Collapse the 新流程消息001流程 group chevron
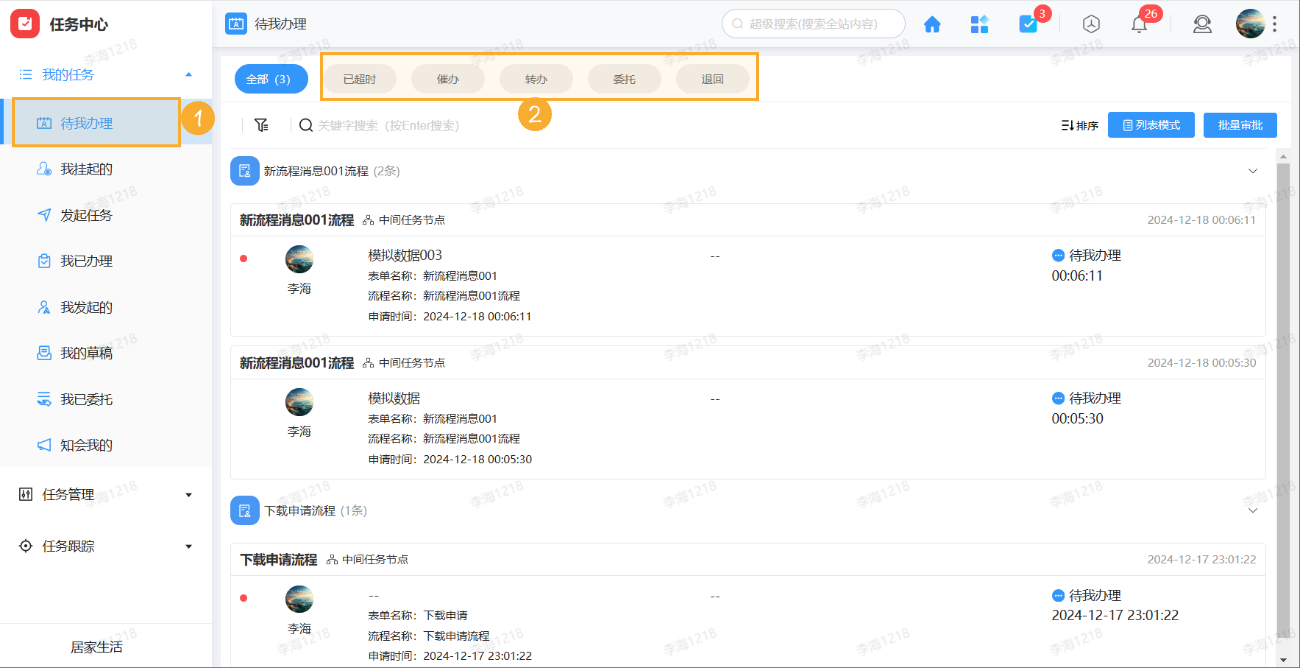 [1253, 171]
